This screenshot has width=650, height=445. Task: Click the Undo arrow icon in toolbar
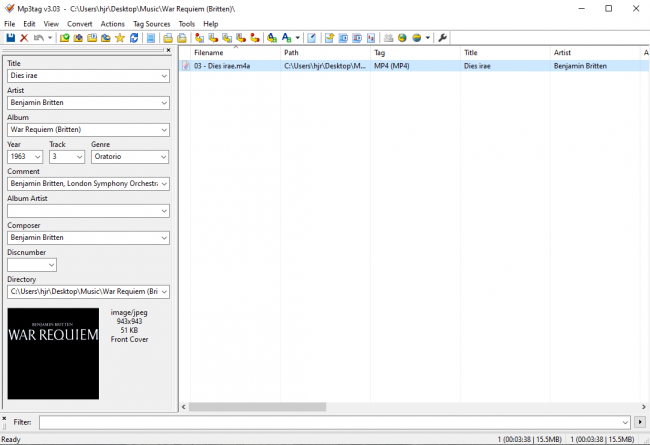(x=38, y=38)
